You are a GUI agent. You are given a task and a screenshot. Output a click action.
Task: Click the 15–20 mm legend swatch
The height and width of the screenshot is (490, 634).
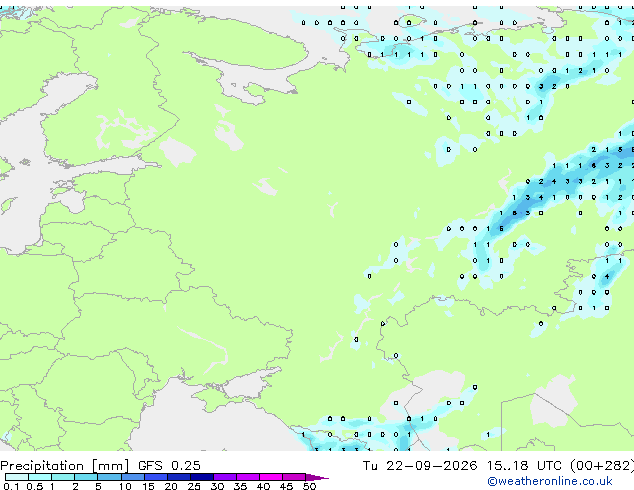[155, 477]
